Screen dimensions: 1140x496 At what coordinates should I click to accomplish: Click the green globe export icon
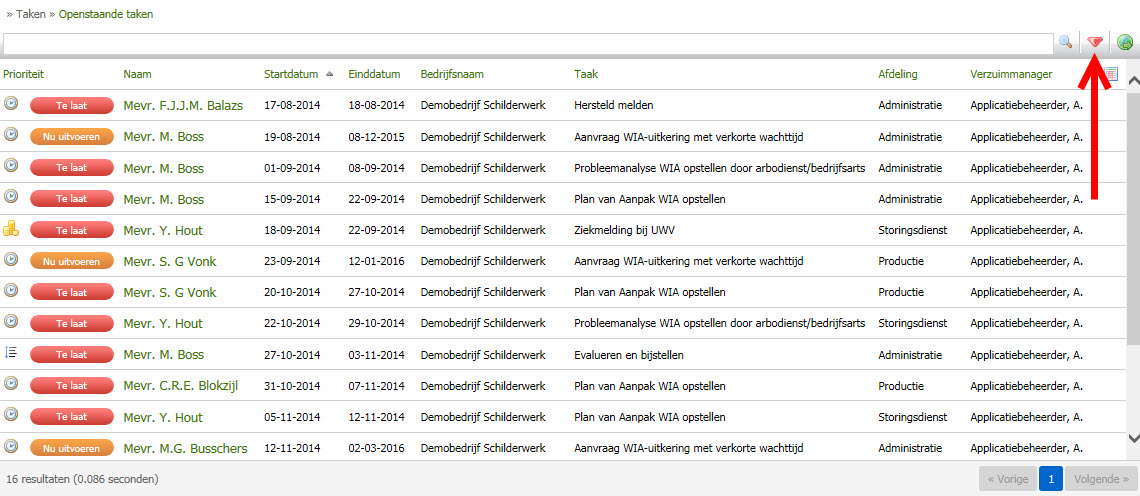pos(1125,42)
